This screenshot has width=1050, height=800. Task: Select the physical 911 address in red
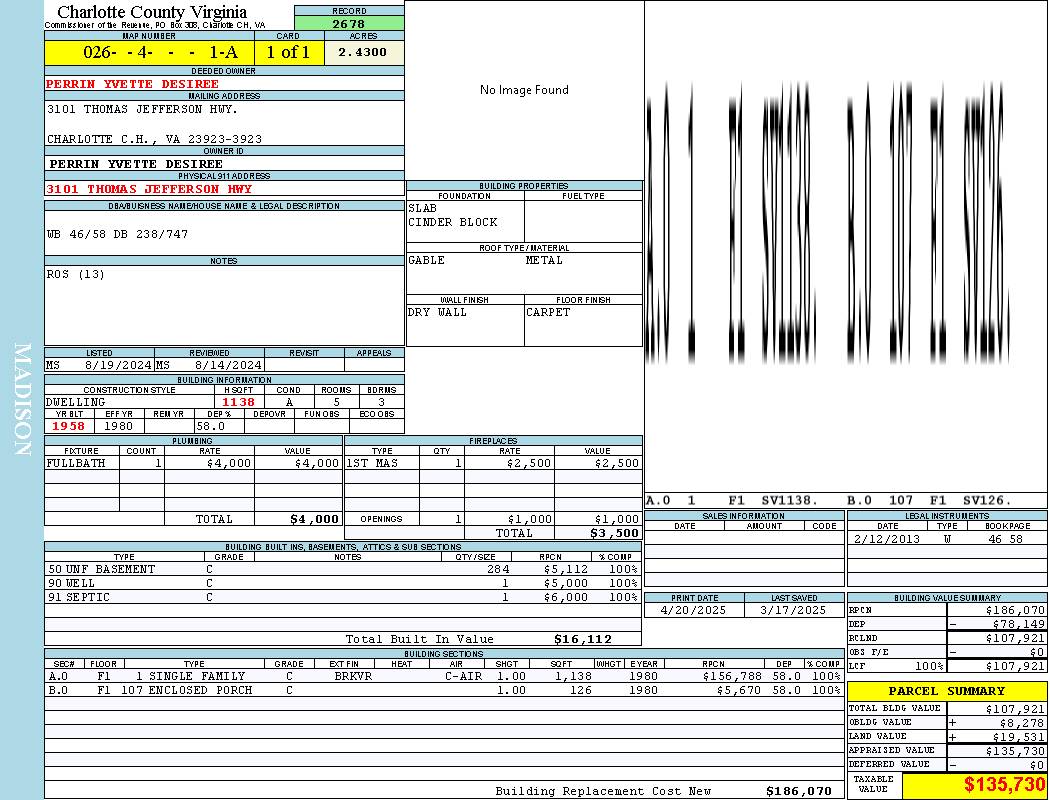149,189
